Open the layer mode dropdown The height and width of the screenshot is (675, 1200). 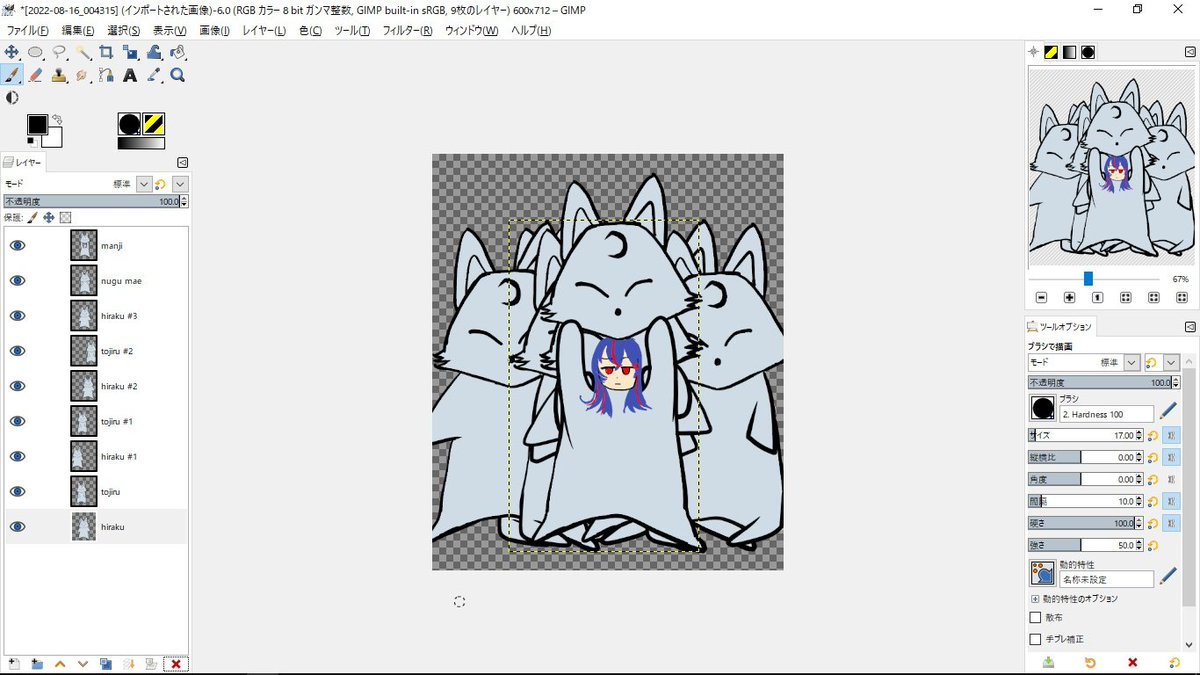point(143,184)
